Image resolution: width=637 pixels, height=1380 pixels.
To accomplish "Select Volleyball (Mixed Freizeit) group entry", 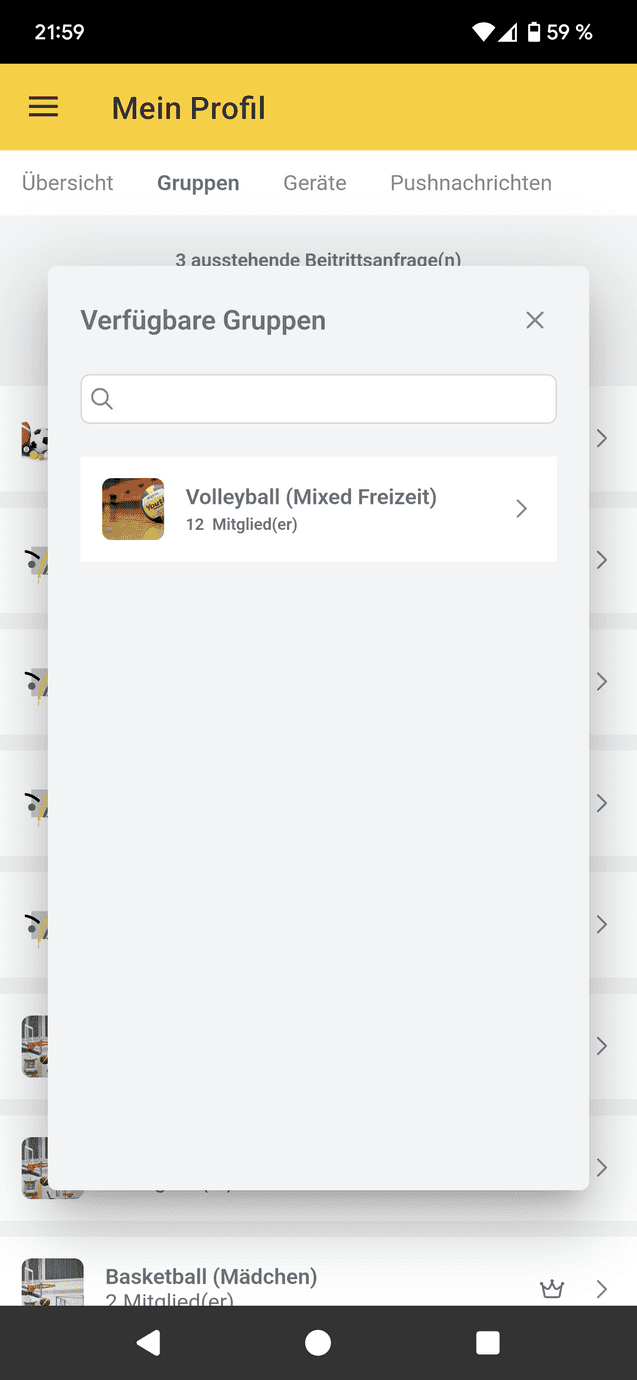I will click(x=318, y=509).
